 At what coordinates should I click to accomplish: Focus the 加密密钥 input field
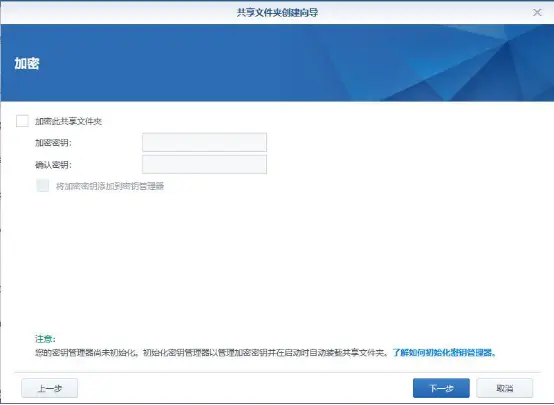pos(204,142)
